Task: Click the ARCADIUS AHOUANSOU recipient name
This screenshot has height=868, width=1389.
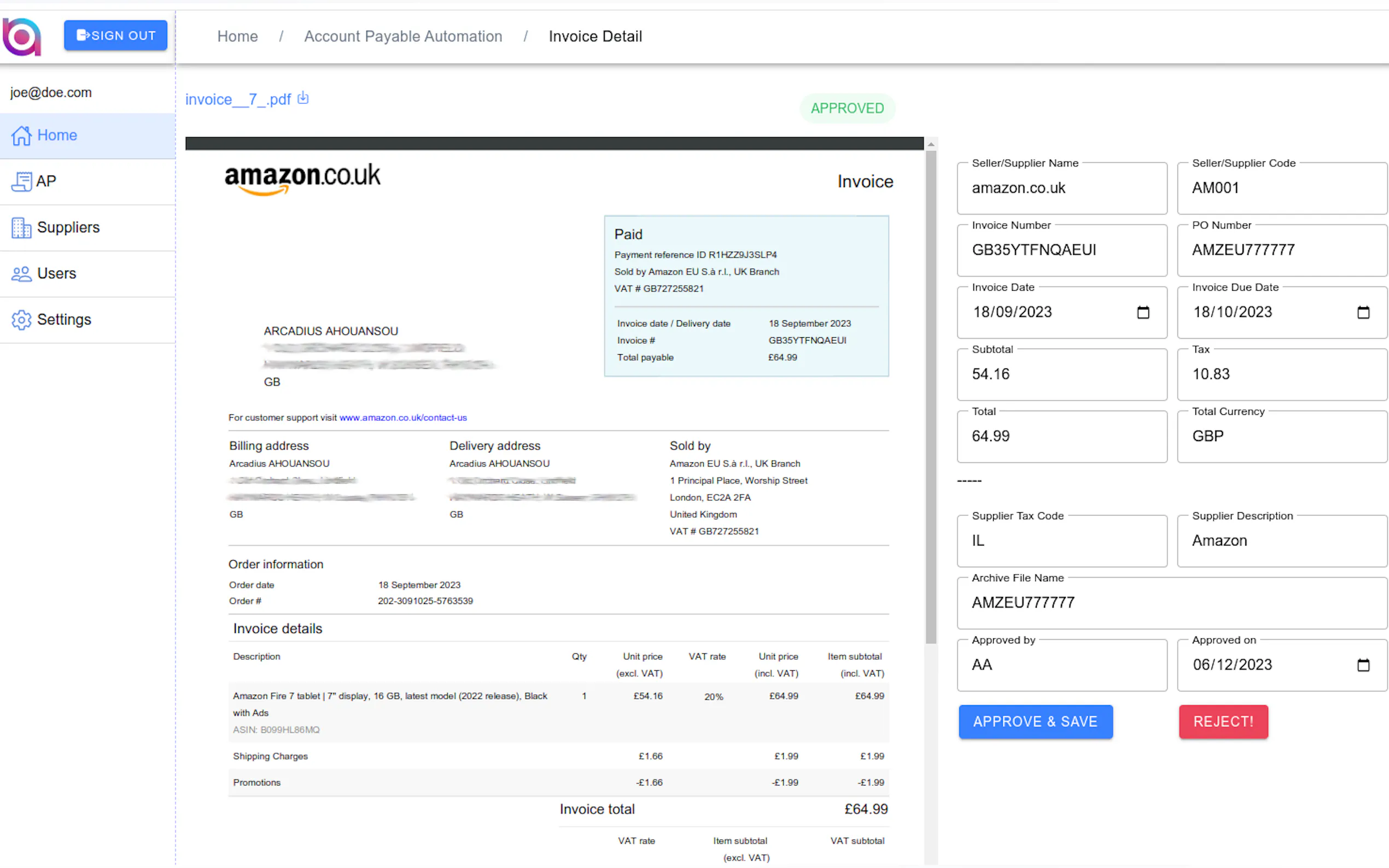Action: click(x=331, y=331)
